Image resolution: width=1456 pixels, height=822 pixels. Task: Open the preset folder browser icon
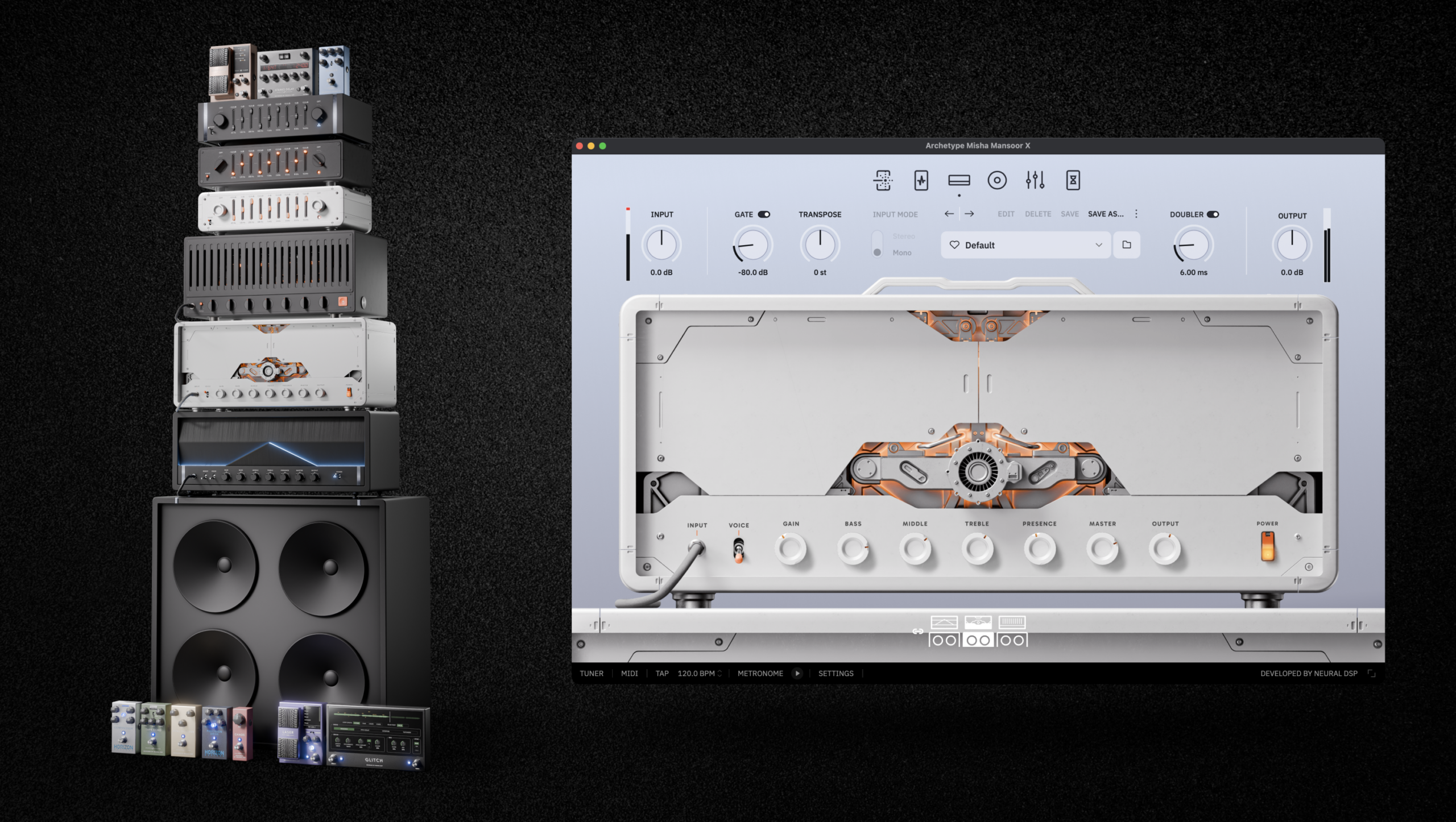[x=1127, y=245]
